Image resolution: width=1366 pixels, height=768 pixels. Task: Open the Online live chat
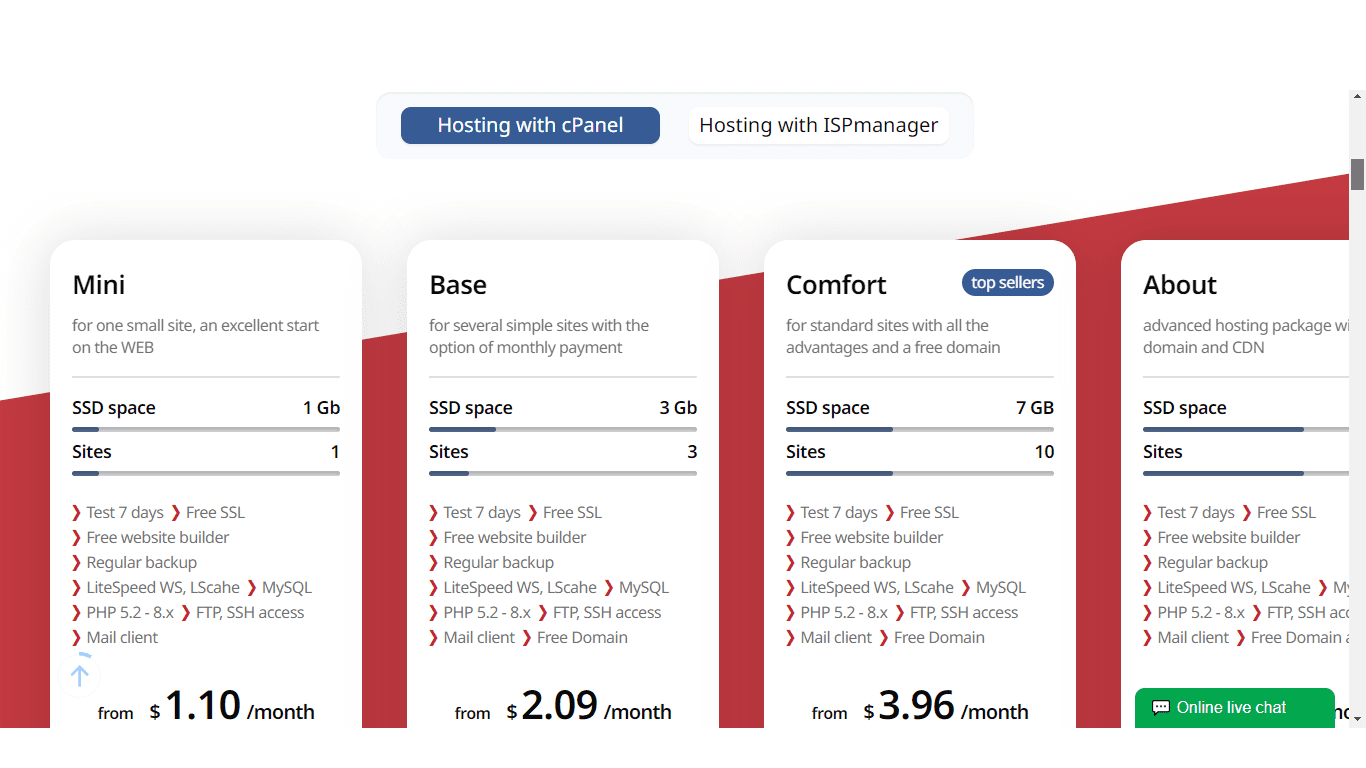point(1234,708)
